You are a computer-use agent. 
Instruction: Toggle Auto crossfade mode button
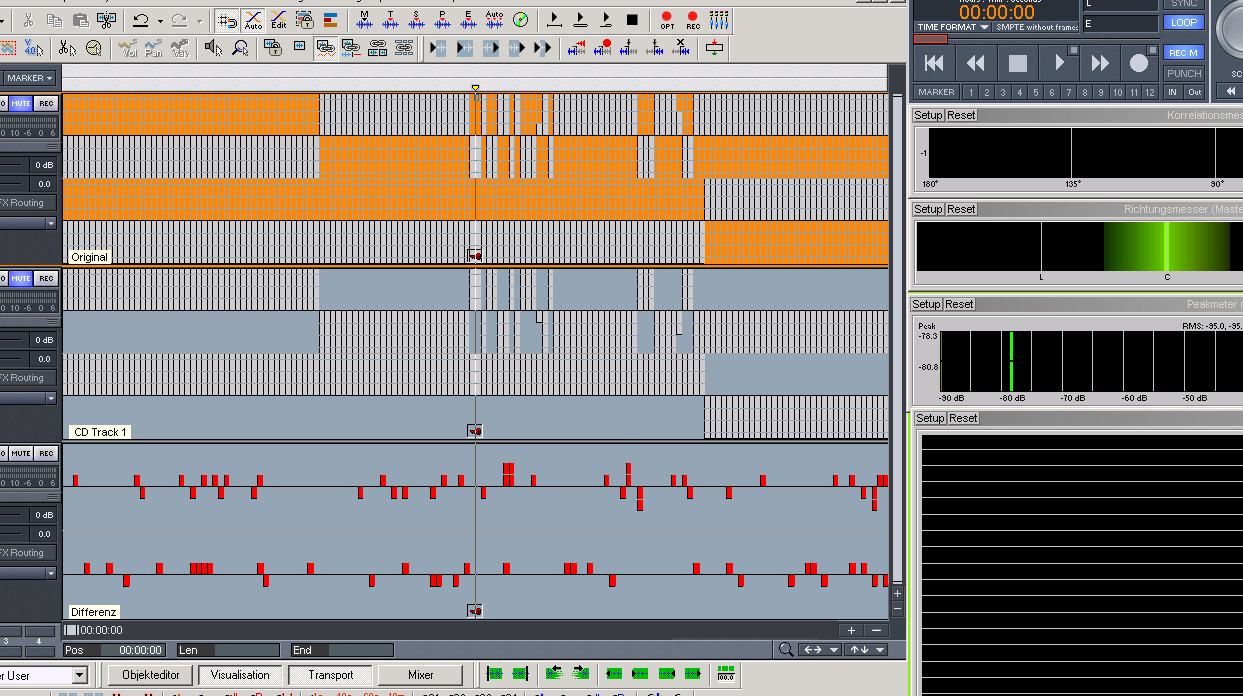253,20
